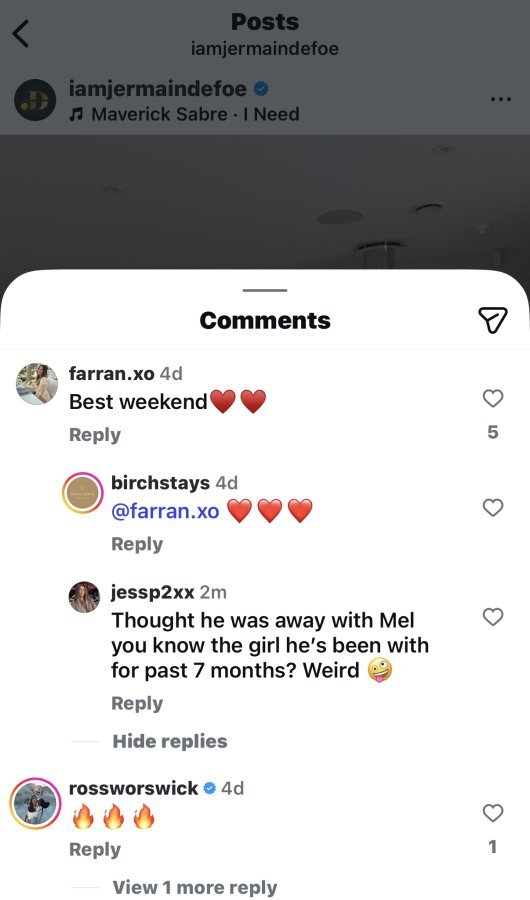The width and height of the screenshot is (530, 900).
Task: Open farran.xo's profile picture
Action: click(37, 384)
